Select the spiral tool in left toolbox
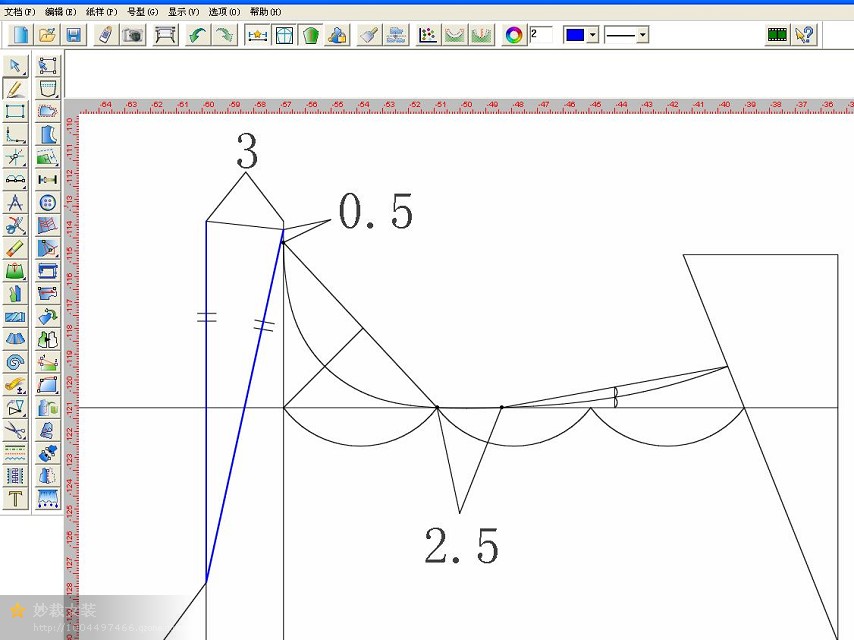The height and width of the screenshot is (640, 854). tap(15, 362)
